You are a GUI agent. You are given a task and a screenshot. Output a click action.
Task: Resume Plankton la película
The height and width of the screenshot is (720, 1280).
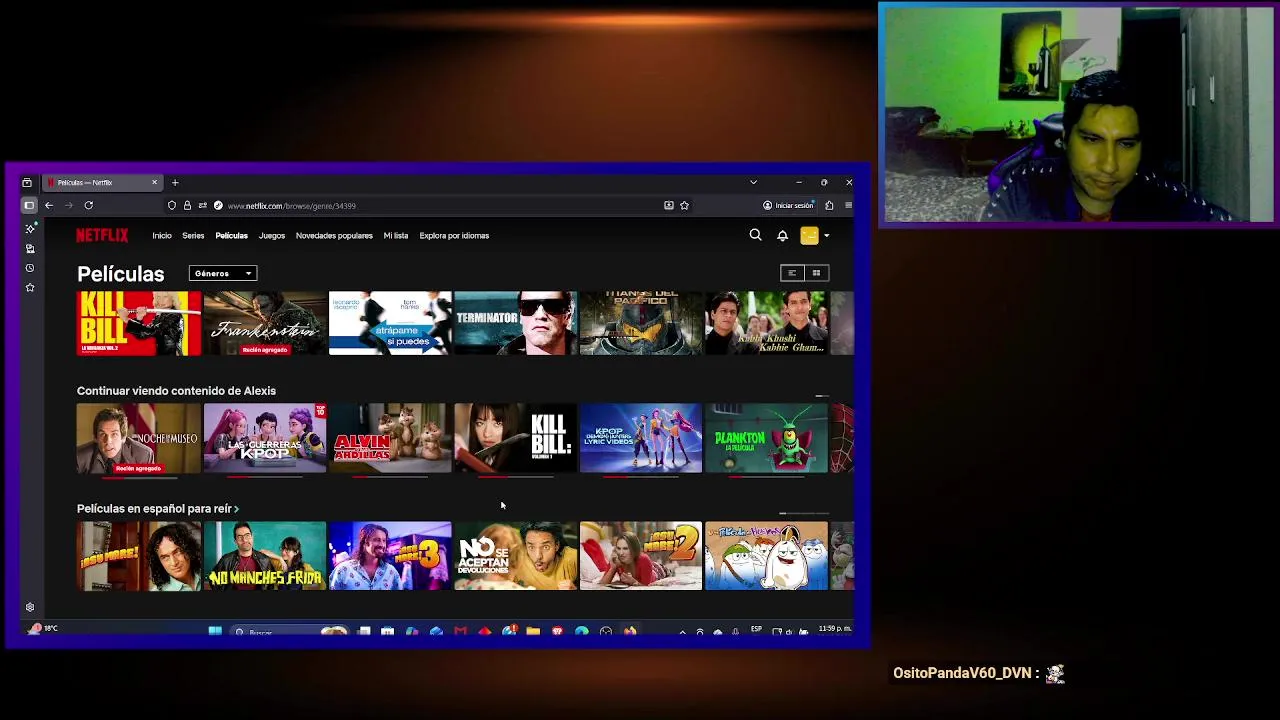click(767, 438)
